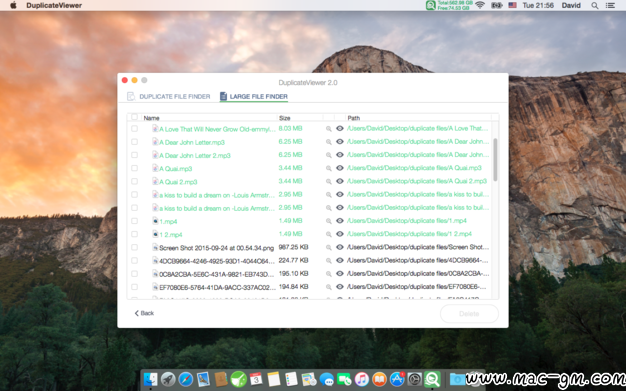The image size is (626, 391).
Task: Select checkbox beside 1.mp4
Action: pos(135,221)
